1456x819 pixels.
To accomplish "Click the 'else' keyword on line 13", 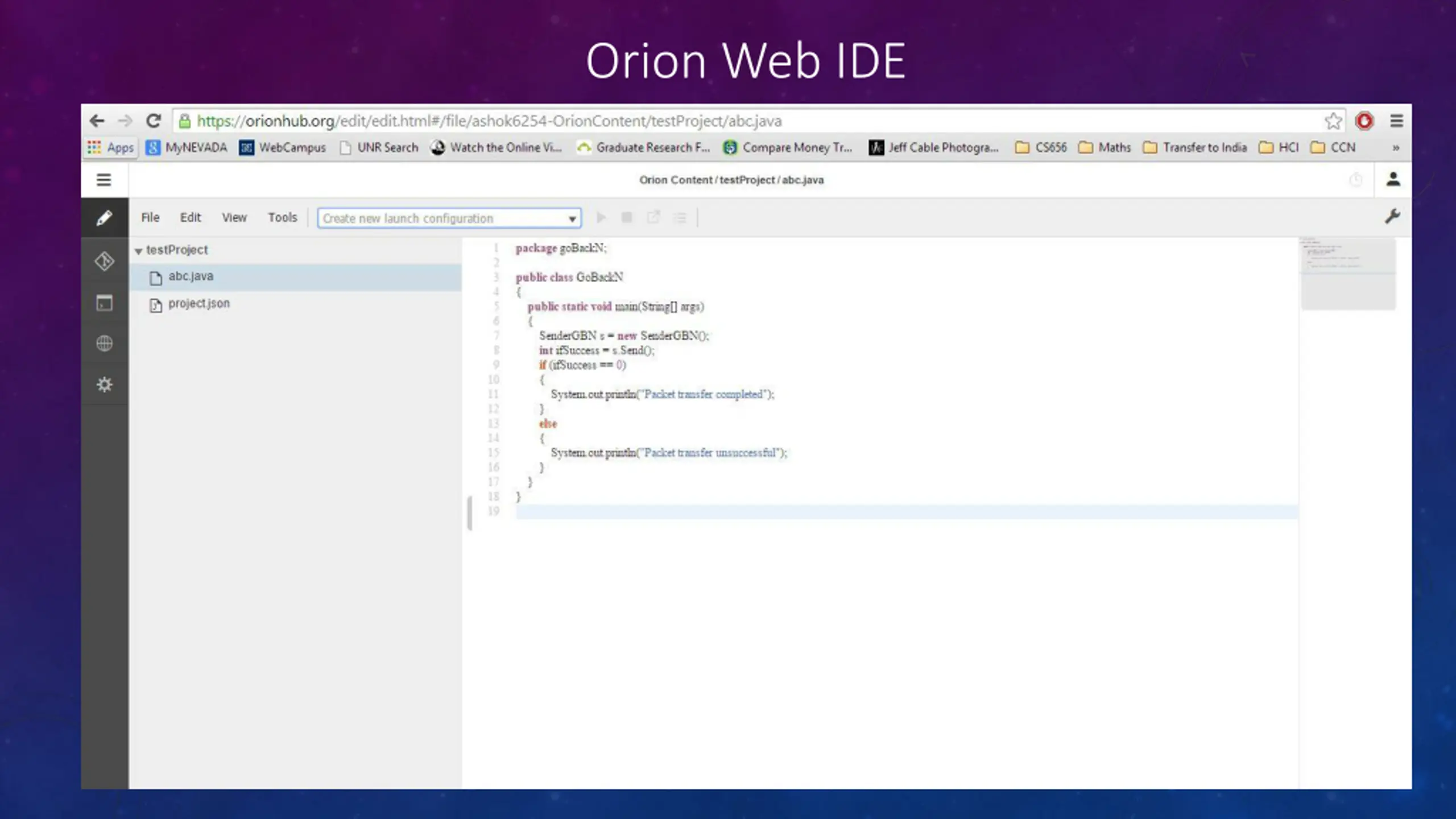I will click(x=548, y=424).
